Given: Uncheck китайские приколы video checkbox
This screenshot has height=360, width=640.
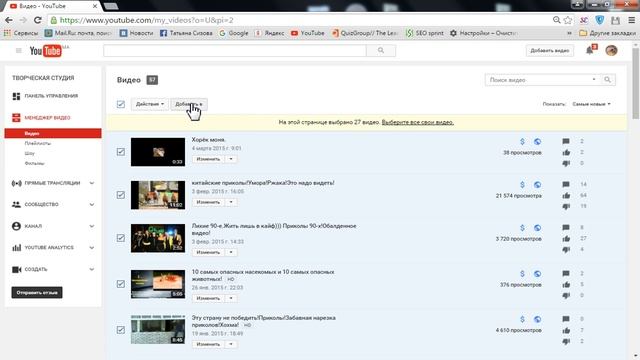Looking at the screenshot, I should point(121,195).
